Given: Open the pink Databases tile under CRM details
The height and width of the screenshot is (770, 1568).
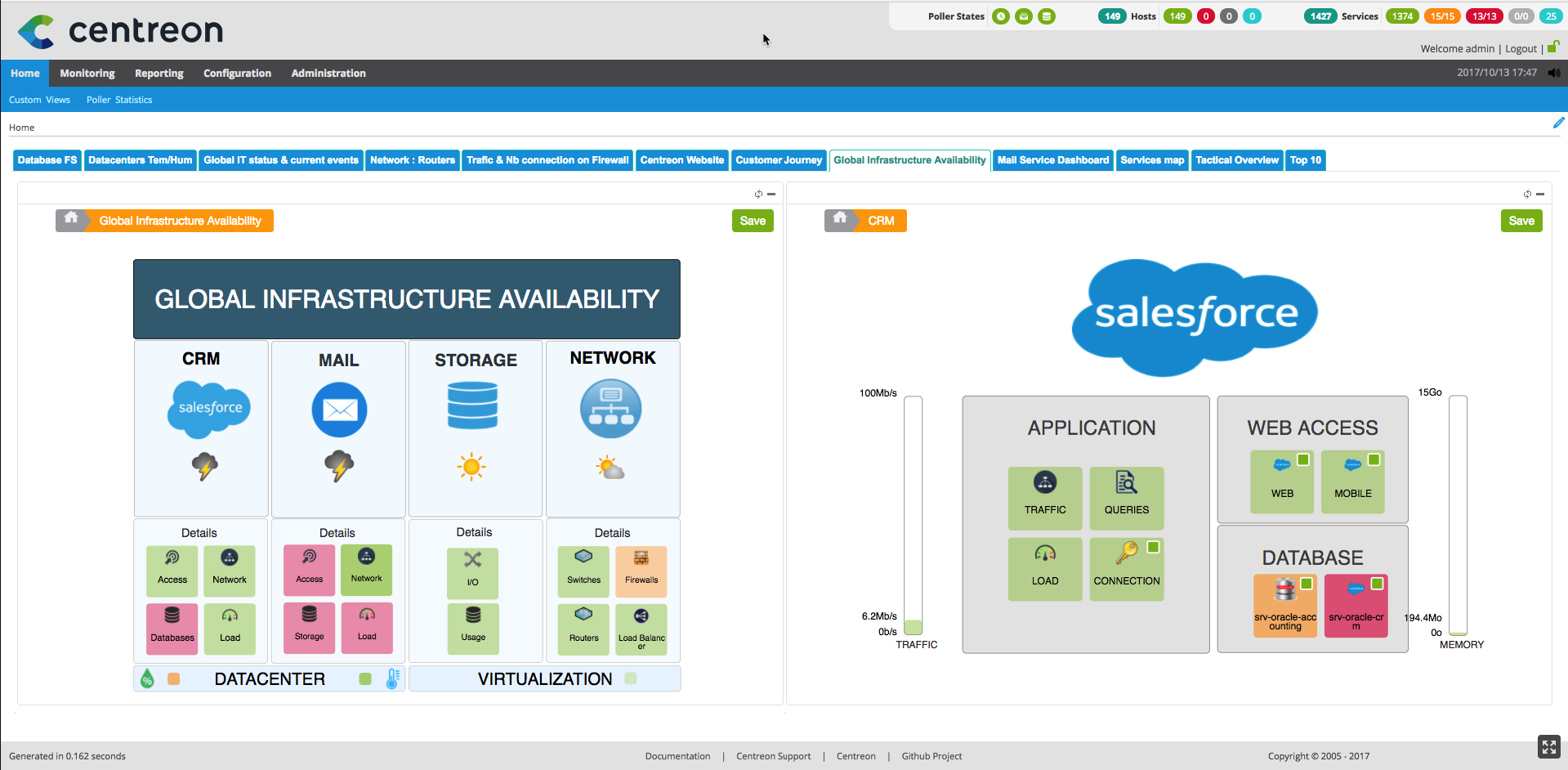Looking at the screenshot, I should (172, 629).
